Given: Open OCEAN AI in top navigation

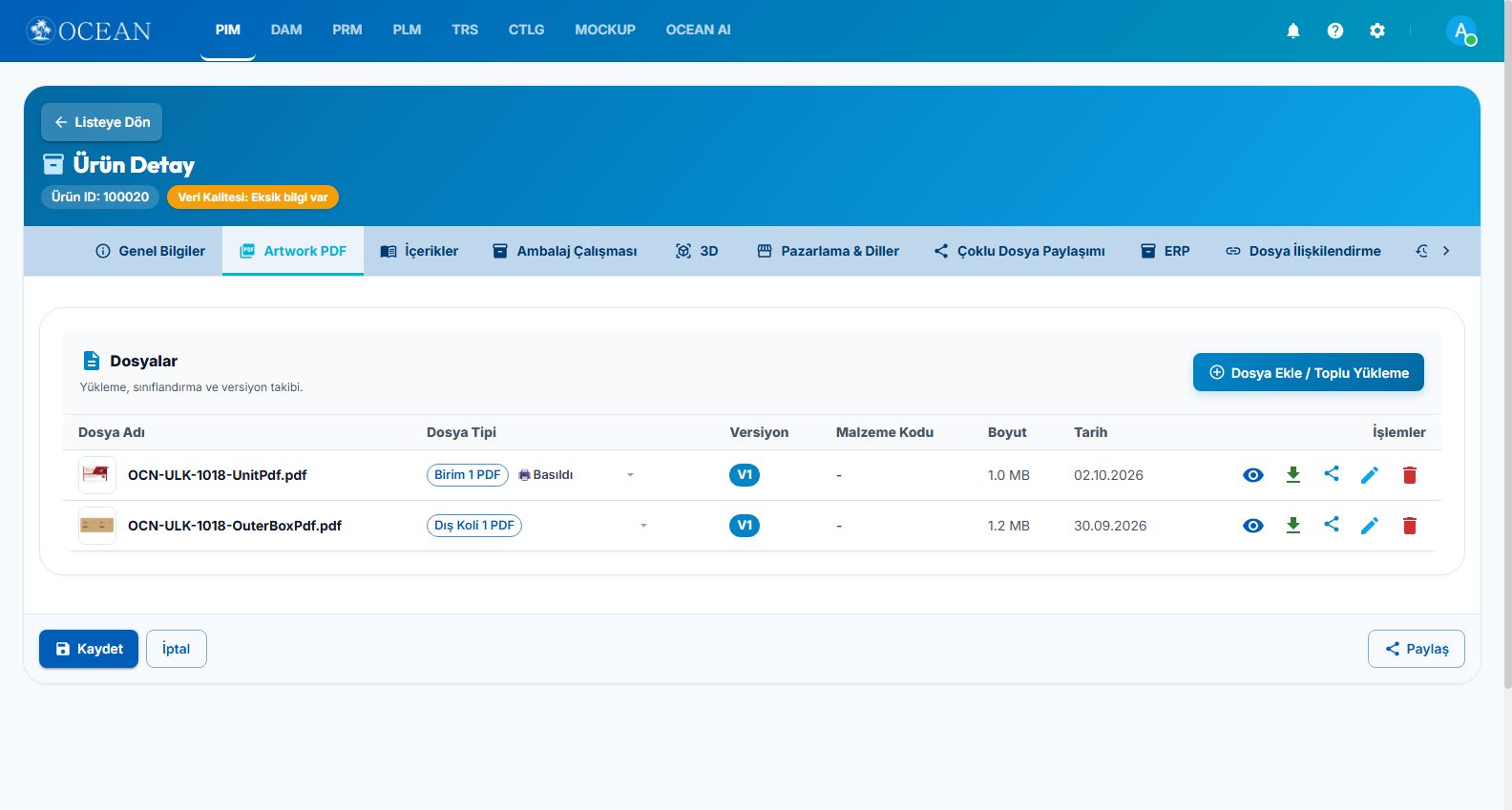Looking at the screenshot, I should point(698,30).
